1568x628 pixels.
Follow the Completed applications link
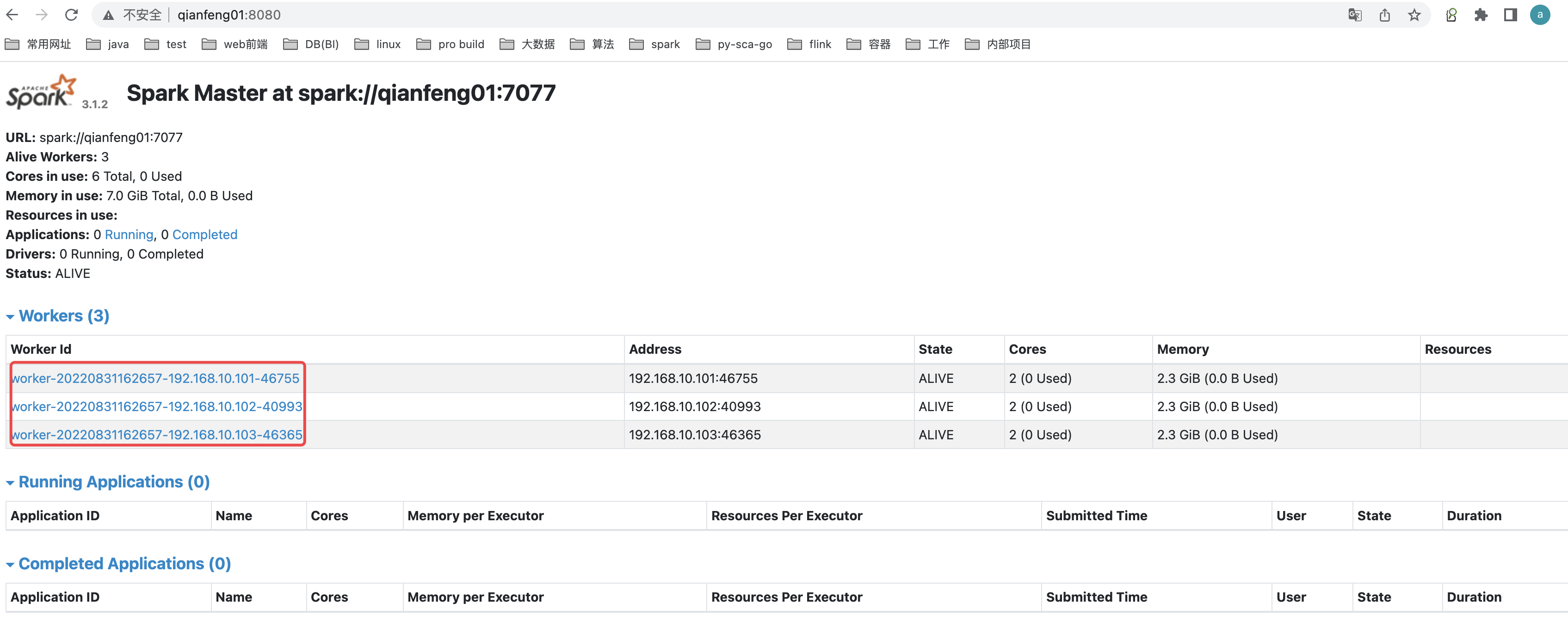click(x=204, y=235)
